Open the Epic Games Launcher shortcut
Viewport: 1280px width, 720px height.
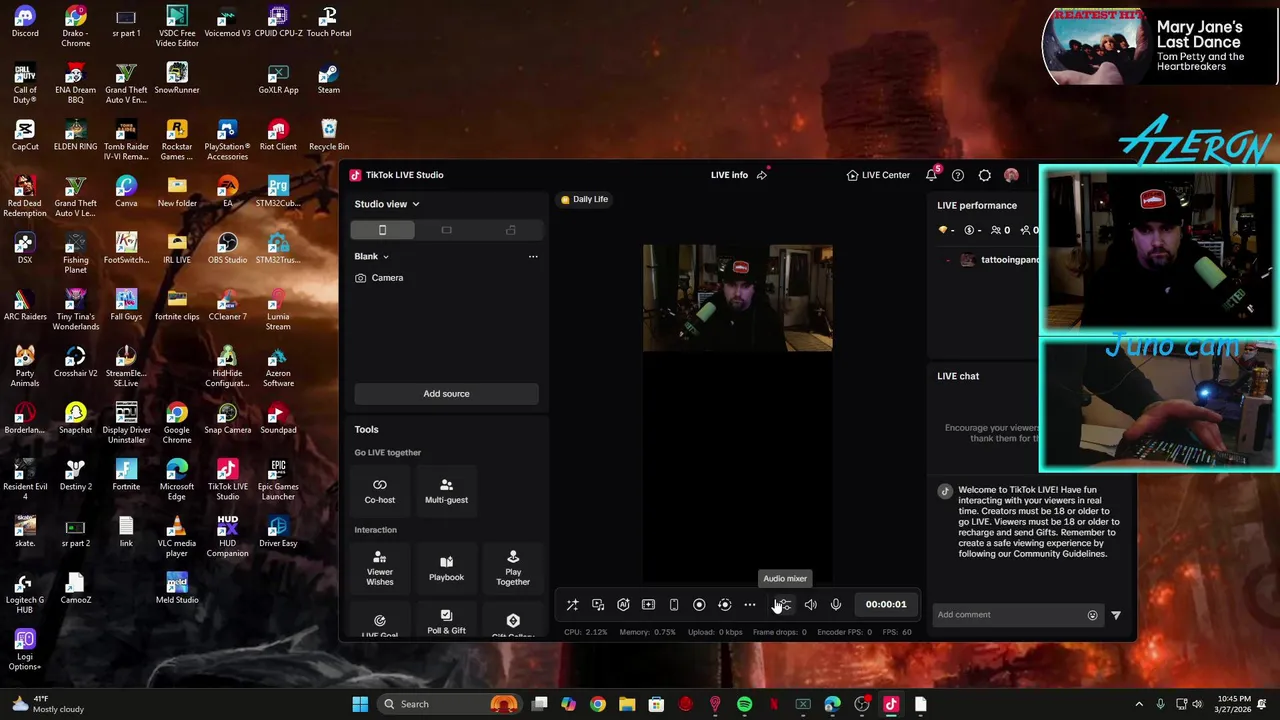(278, 480)
